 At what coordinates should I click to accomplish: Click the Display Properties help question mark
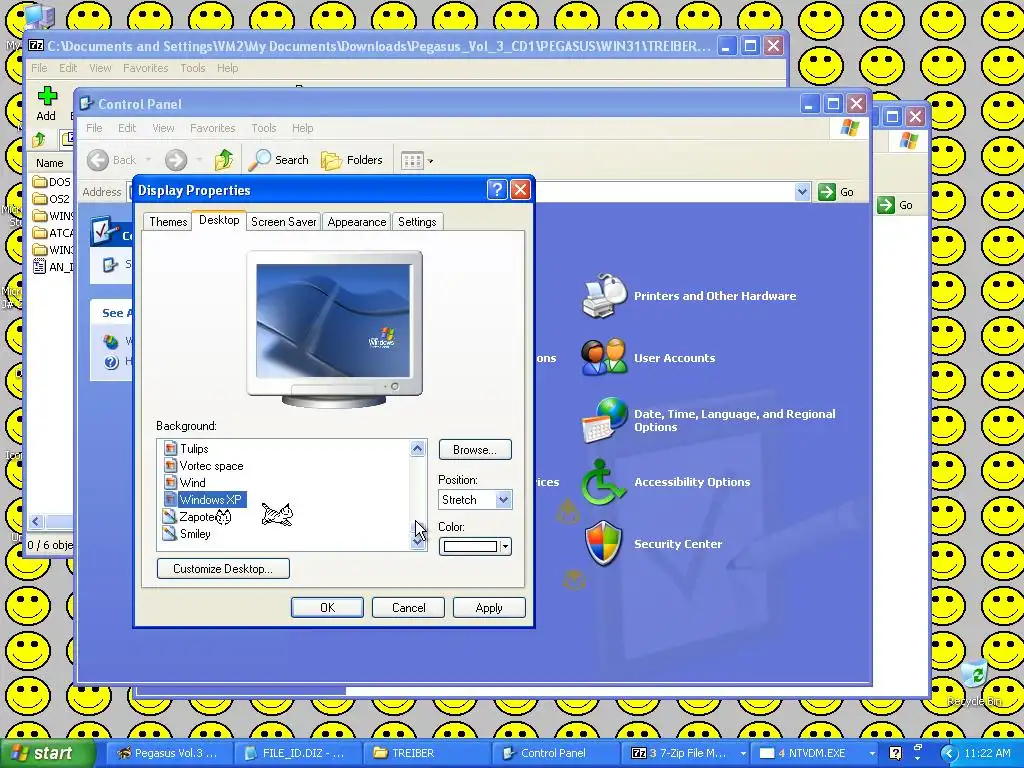click(x=497, y=190)
